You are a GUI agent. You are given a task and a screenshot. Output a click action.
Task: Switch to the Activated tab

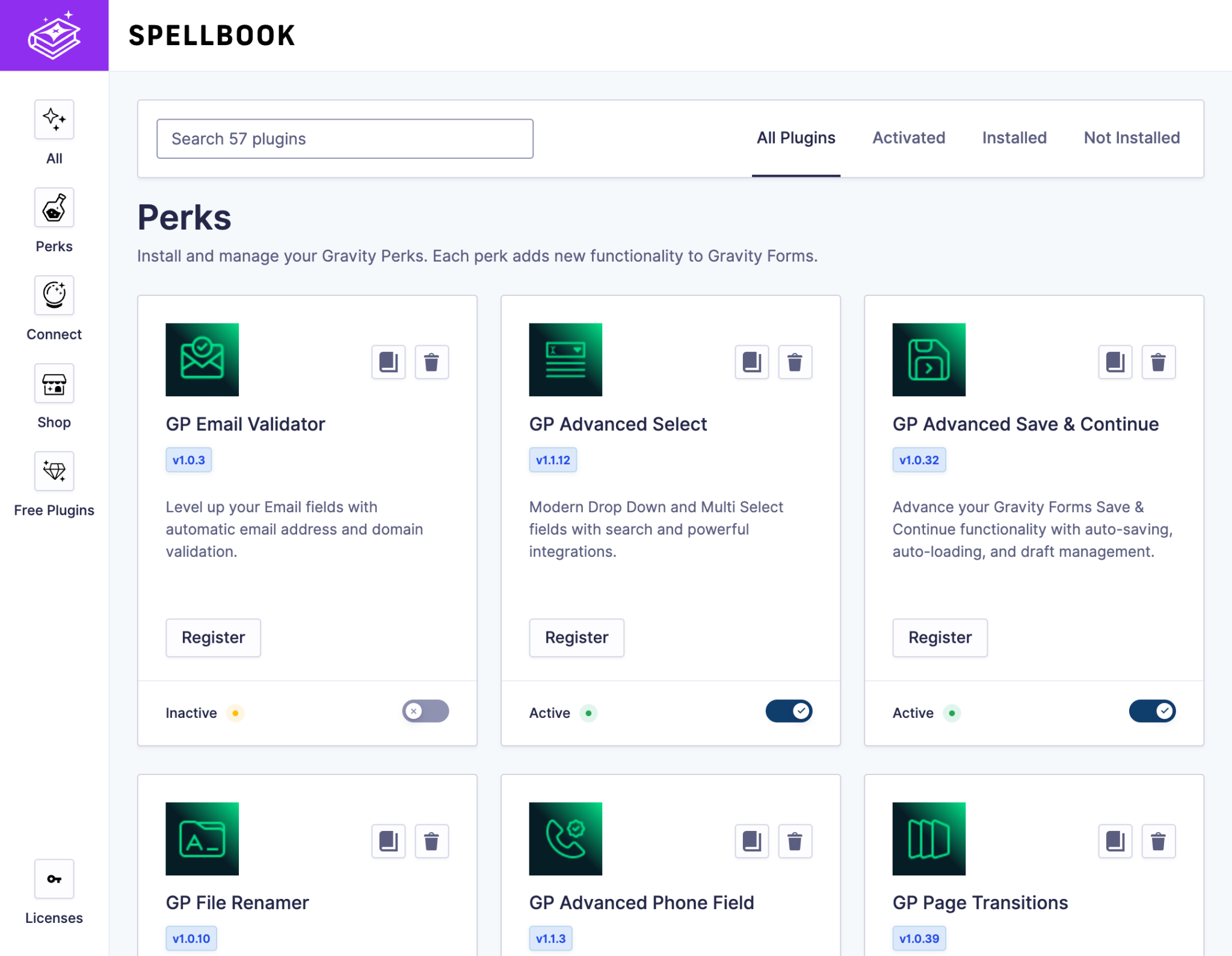[x=908, y=138]
